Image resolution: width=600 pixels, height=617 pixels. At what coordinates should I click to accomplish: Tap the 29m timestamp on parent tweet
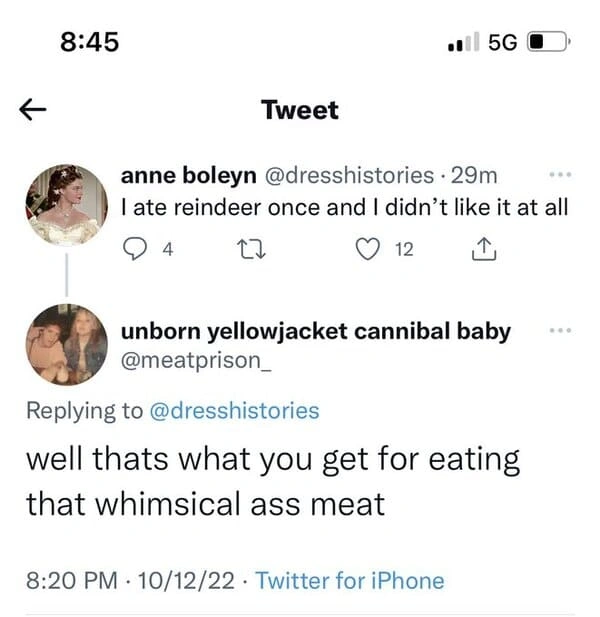pos(474,177)
